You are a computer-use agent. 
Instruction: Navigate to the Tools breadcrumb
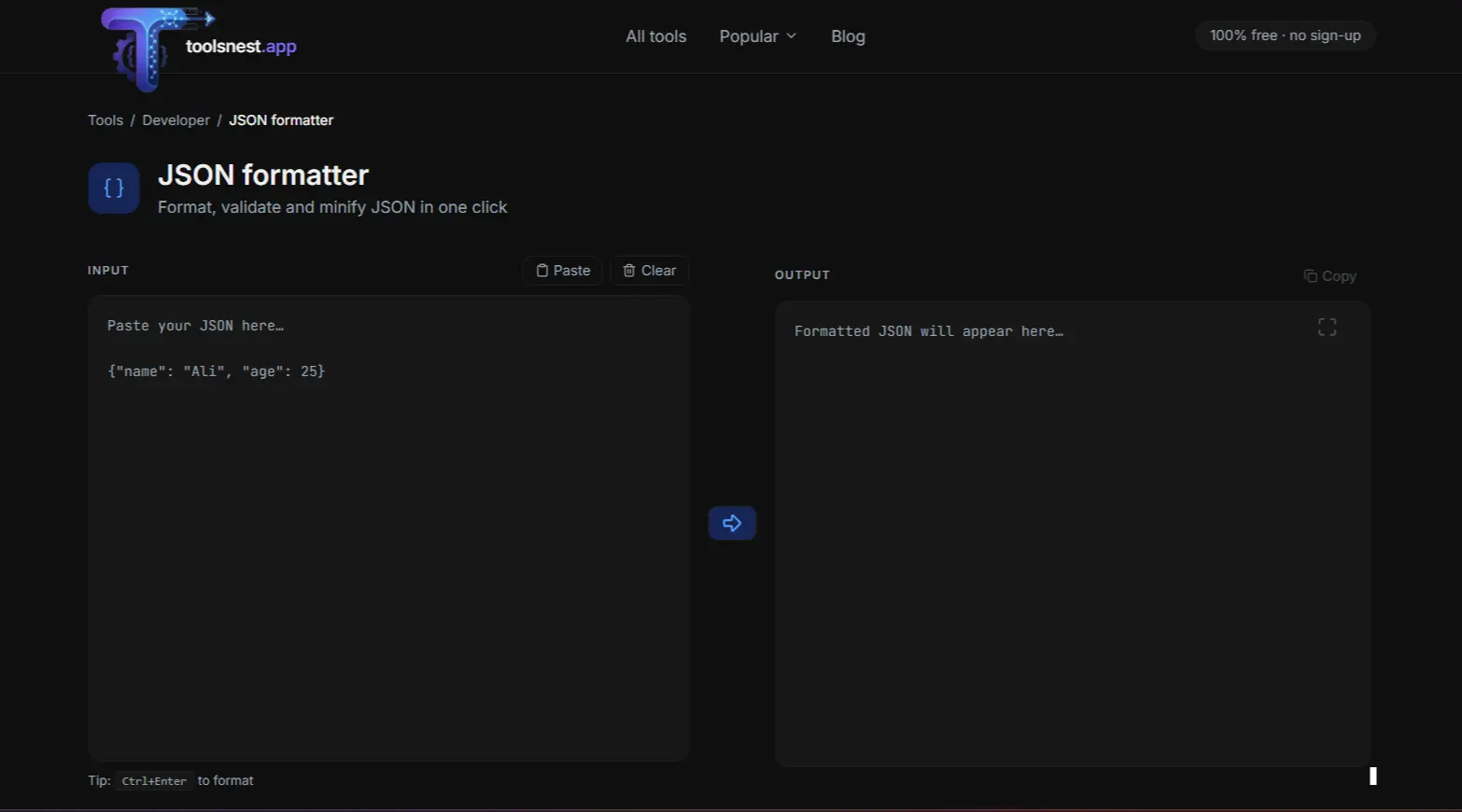105,120
